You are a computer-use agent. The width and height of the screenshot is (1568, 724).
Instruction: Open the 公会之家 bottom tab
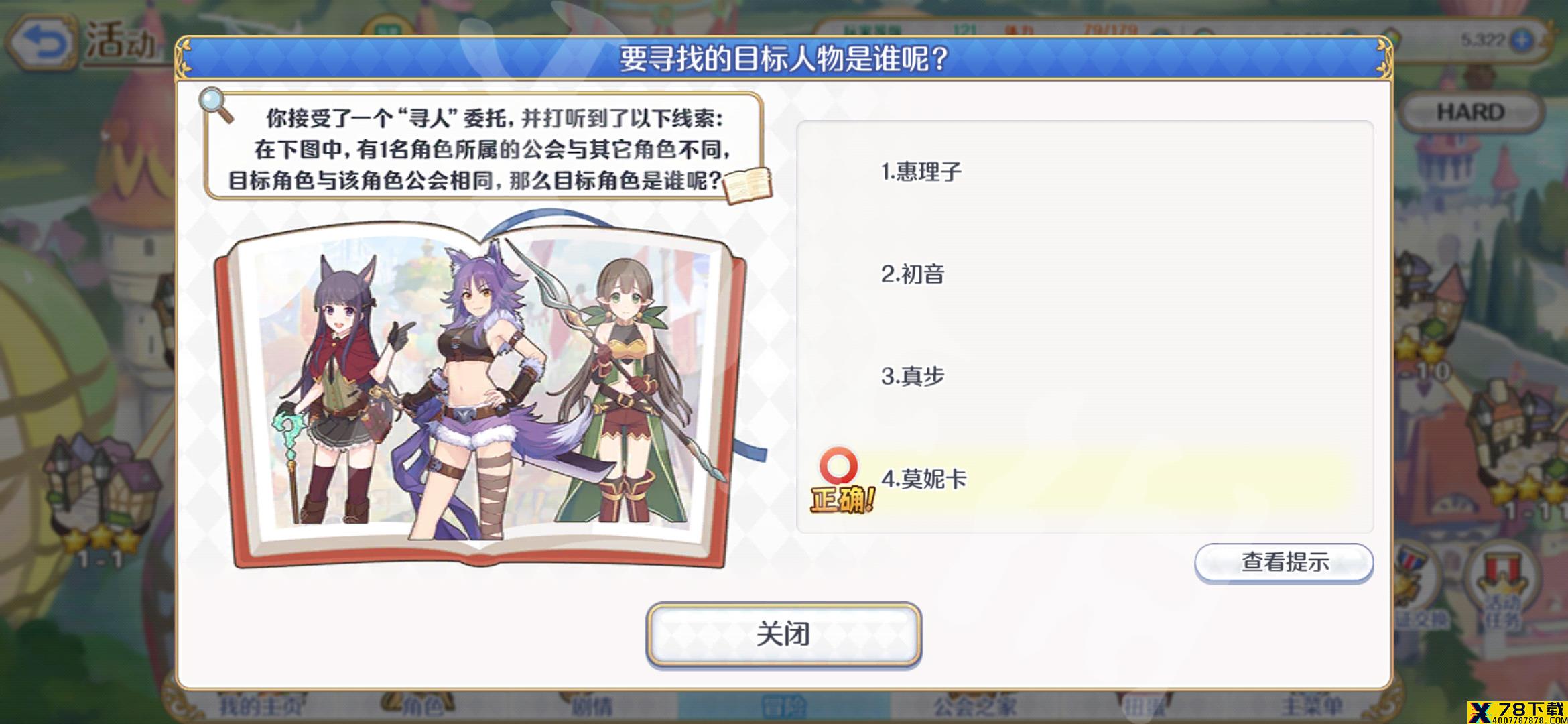pos(975,706)
